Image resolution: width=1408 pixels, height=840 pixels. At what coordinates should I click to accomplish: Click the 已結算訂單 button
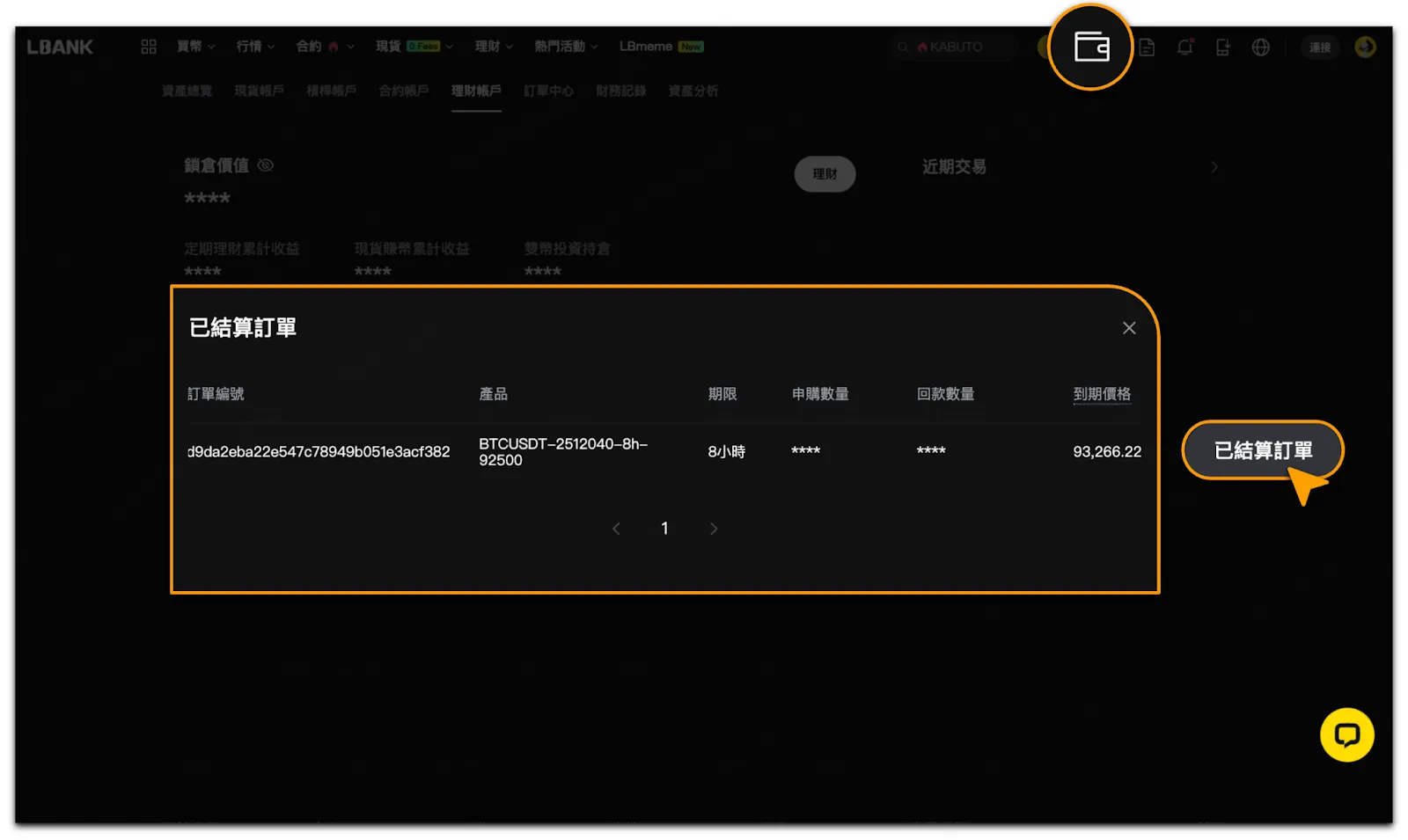click(1262, 450)
